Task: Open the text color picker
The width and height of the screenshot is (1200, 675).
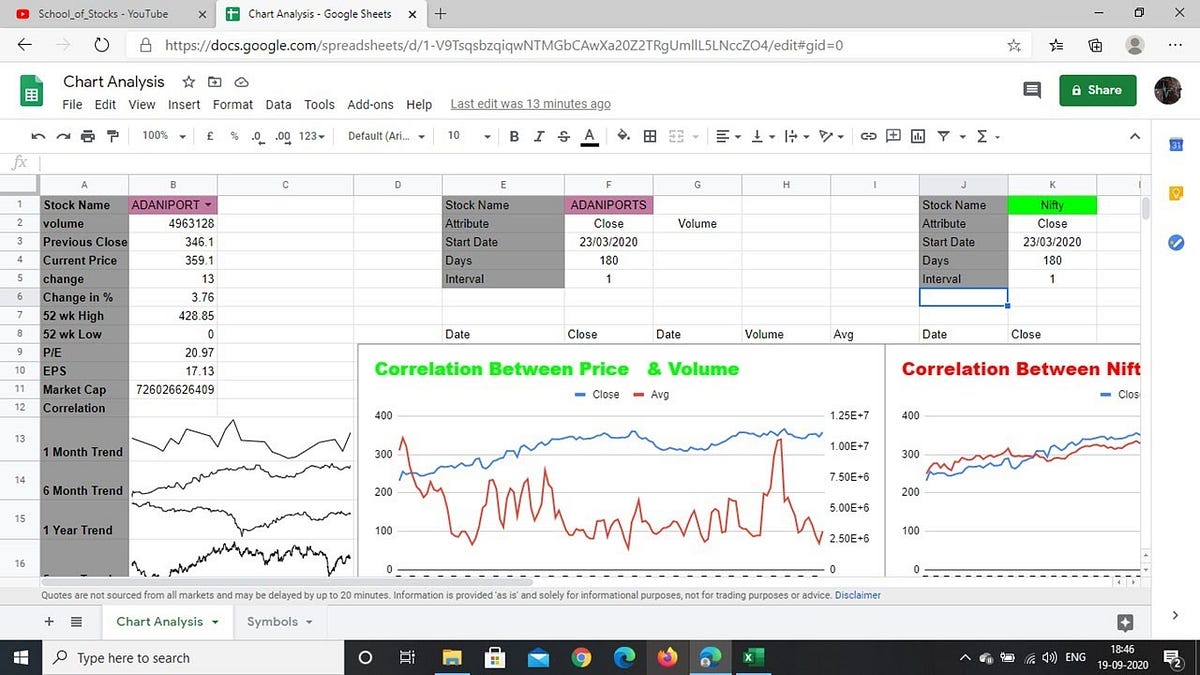Action: pyautogui.click(x=589, y=136)
